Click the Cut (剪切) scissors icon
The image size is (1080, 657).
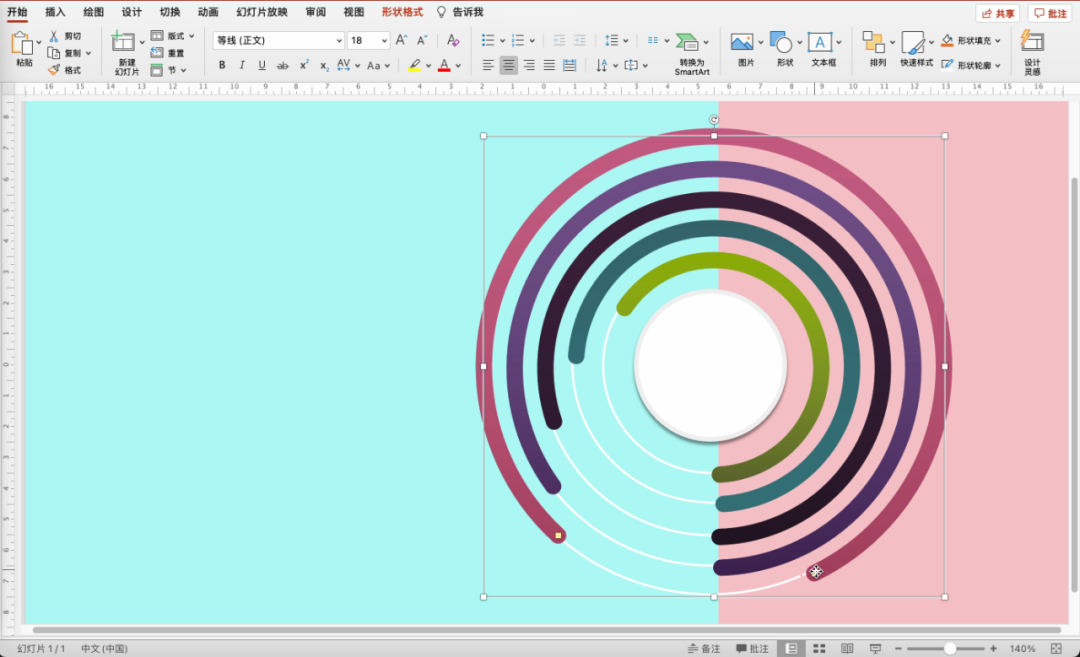pyautogui.click(x=55, y=36)
